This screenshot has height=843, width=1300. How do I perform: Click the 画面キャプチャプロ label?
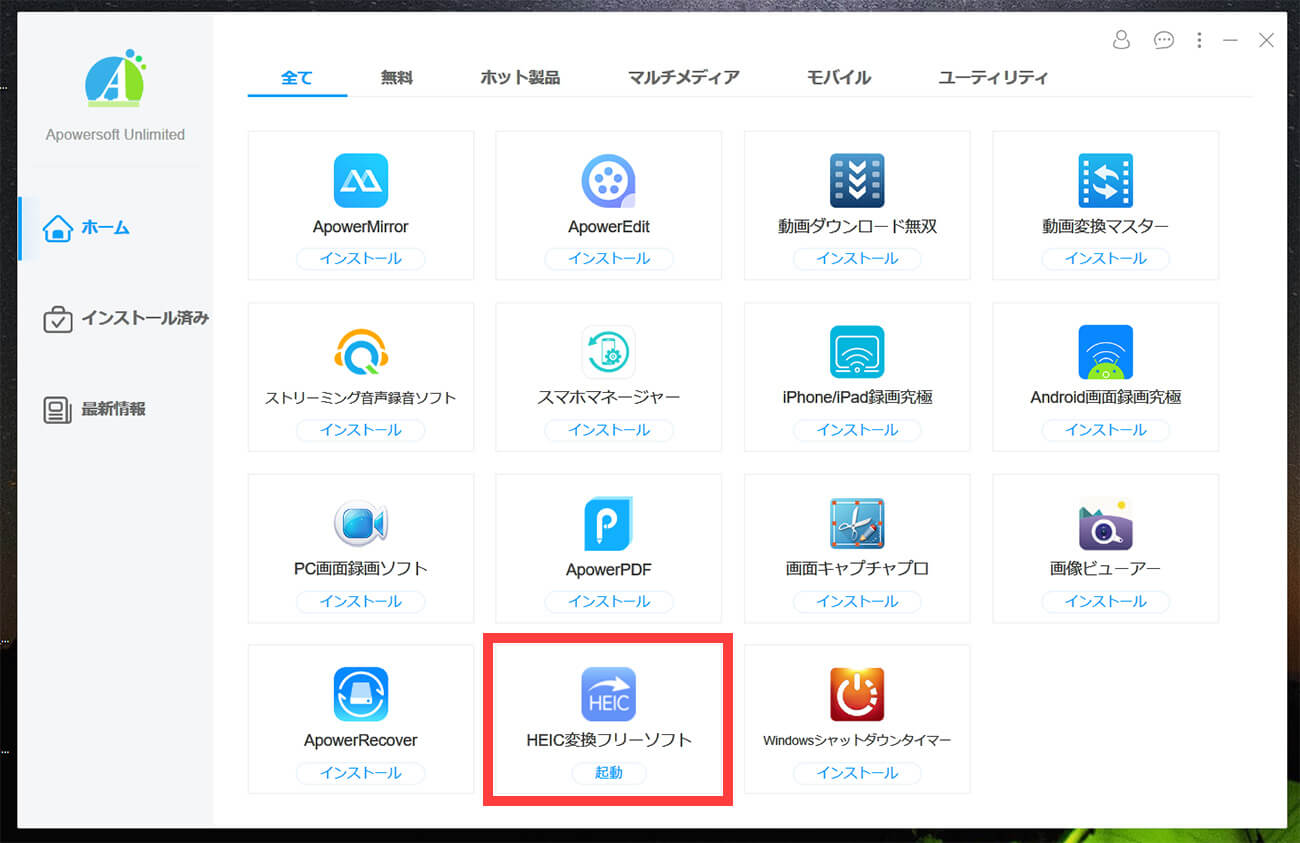[857, 569]
